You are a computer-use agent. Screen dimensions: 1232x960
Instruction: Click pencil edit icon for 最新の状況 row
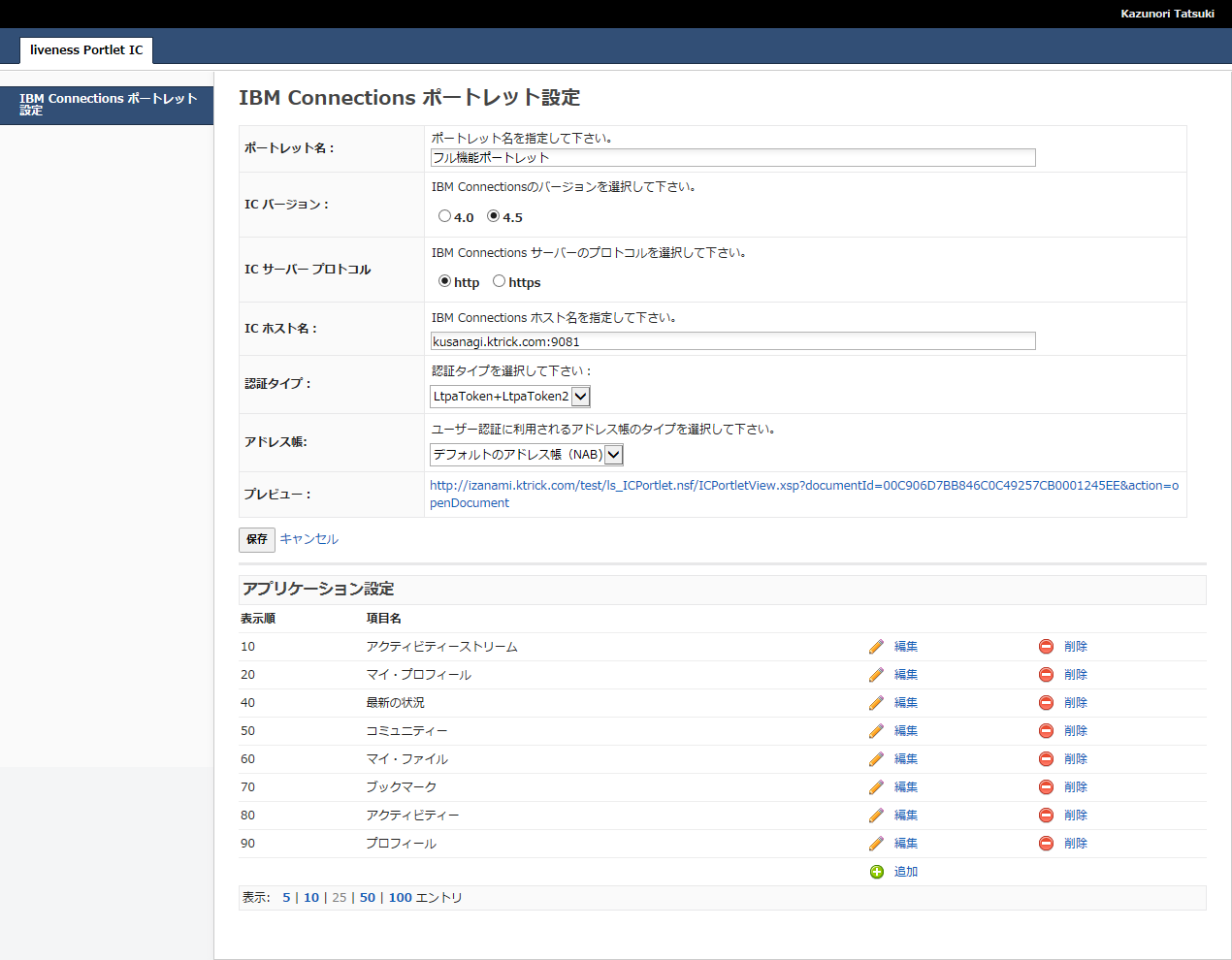tap(876, 703)
